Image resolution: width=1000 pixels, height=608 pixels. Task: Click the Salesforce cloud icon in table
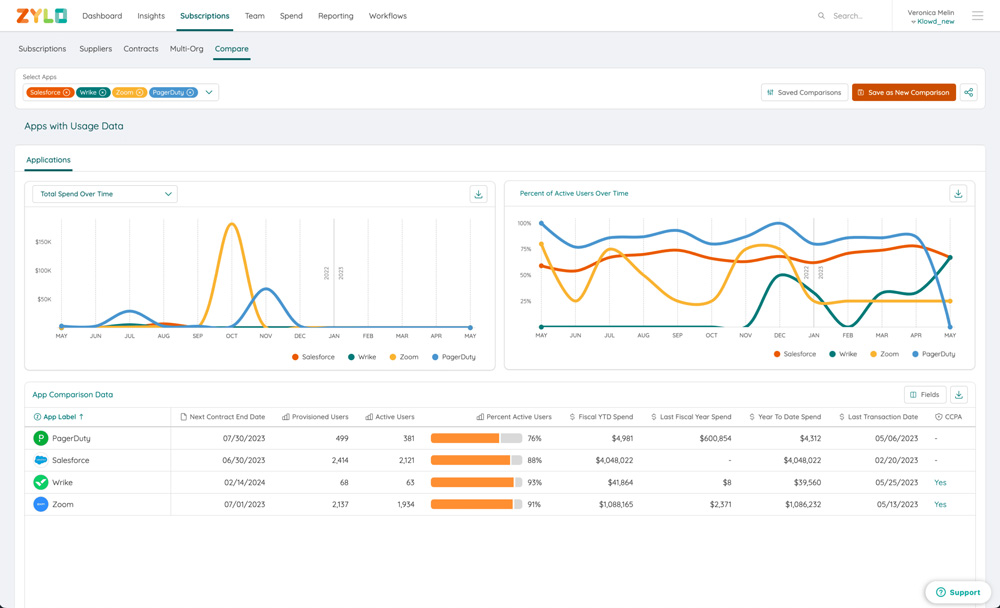tap(41, 460)
